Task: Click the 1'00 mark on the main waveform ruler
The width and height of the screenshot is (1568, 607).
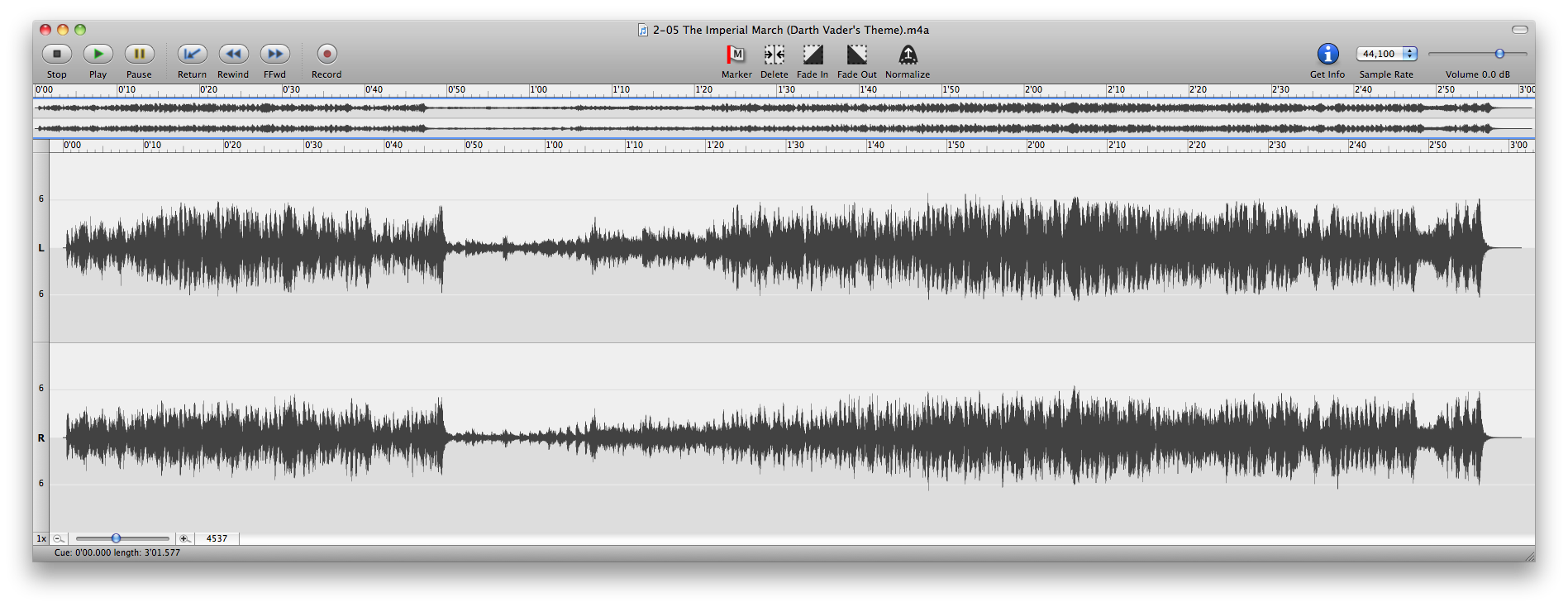Action: pos(555,145)
